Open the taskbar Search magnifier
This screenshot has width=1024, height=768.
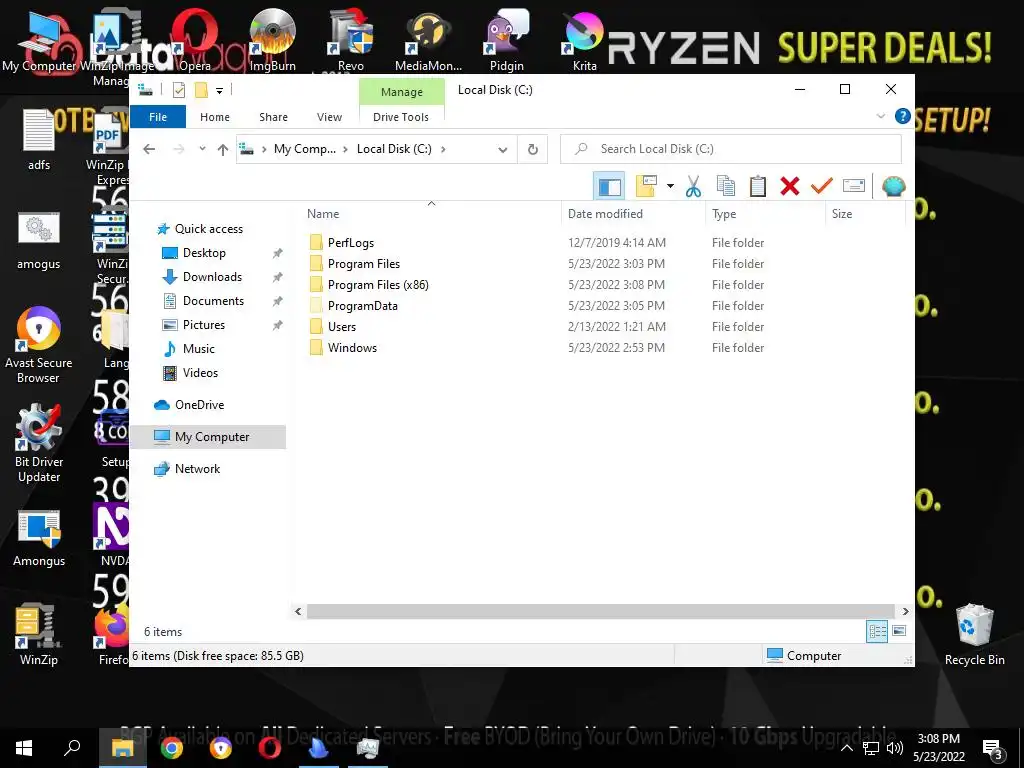[x=72, y=748]
